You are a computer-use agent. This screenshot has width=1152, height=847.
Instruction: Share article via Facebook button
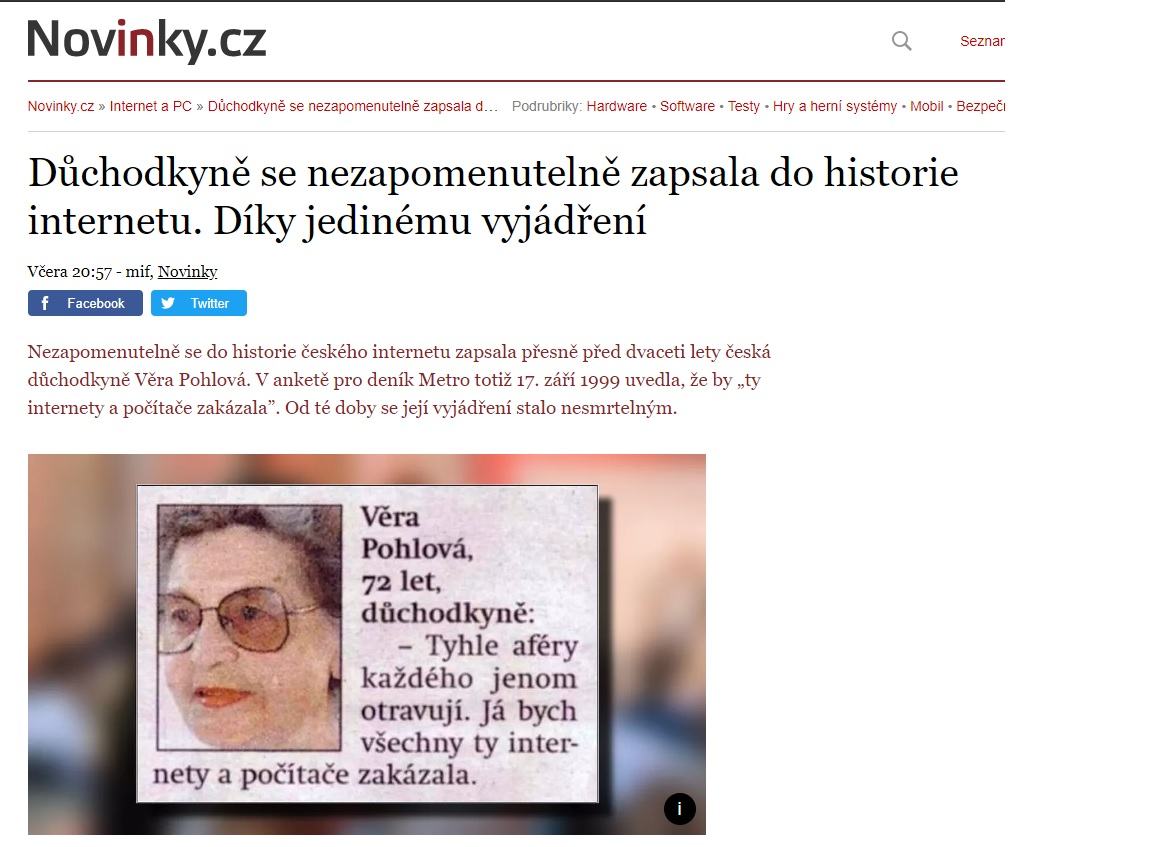pos(85,303)
